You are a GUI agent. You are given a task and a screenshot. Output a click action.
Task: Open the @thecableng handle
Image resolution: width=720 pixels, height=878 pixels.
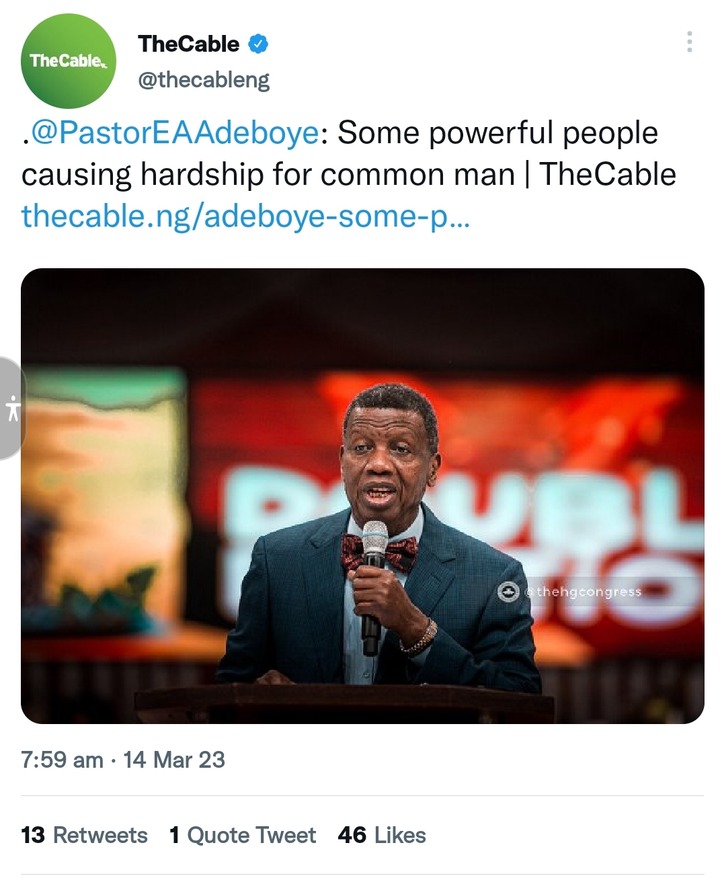click(204, 80)
